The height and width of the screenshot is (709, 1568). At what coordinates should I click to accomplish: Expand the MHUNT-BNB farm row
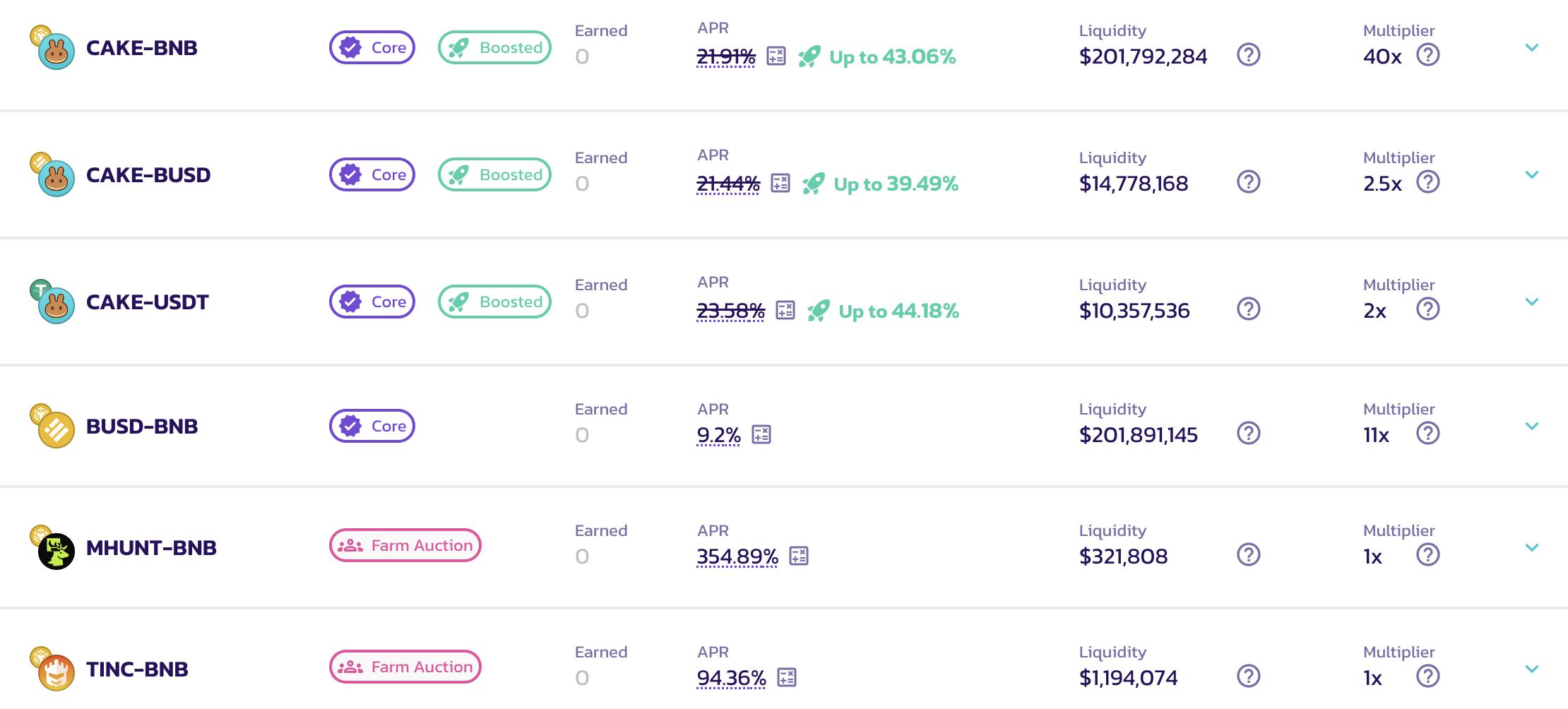[x=1531, y=548]
